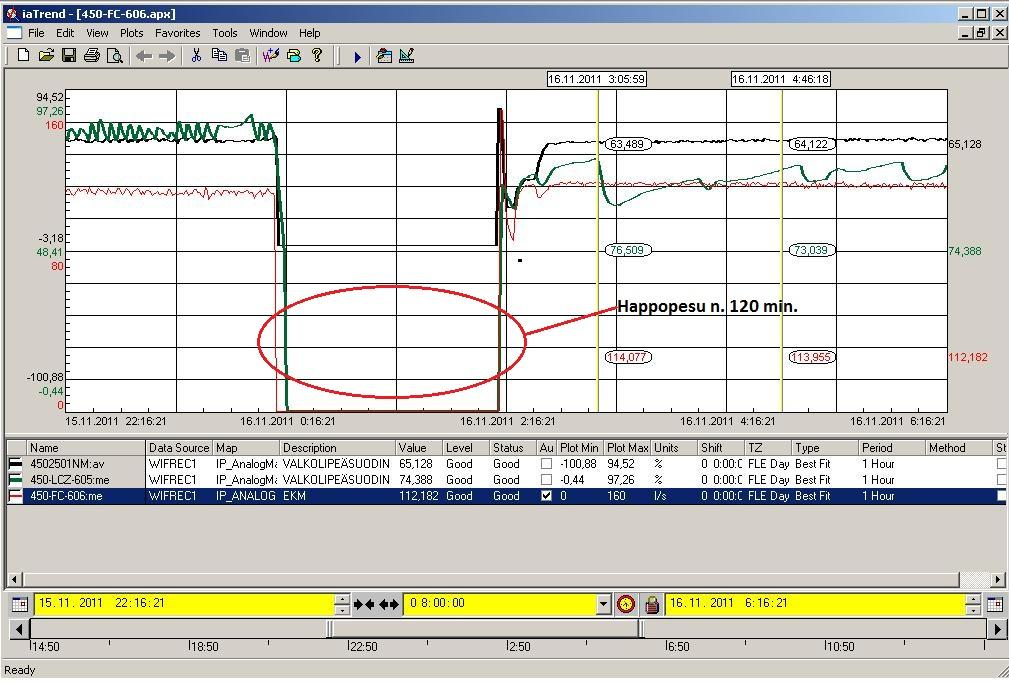This screenshot has width=1009, height=682.
Task: Click the forward arrow in toolbar
Action: [167, 57]
